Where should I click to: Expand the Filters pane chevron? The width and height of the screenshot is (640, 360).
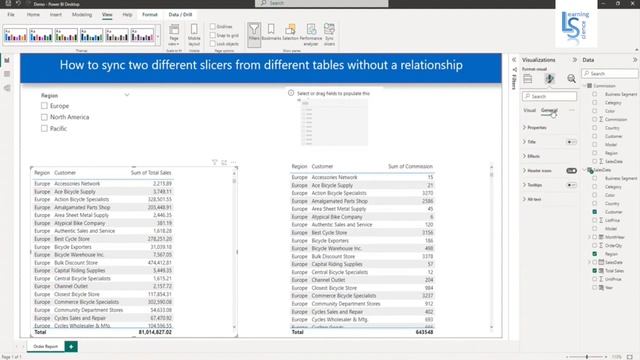514,60
